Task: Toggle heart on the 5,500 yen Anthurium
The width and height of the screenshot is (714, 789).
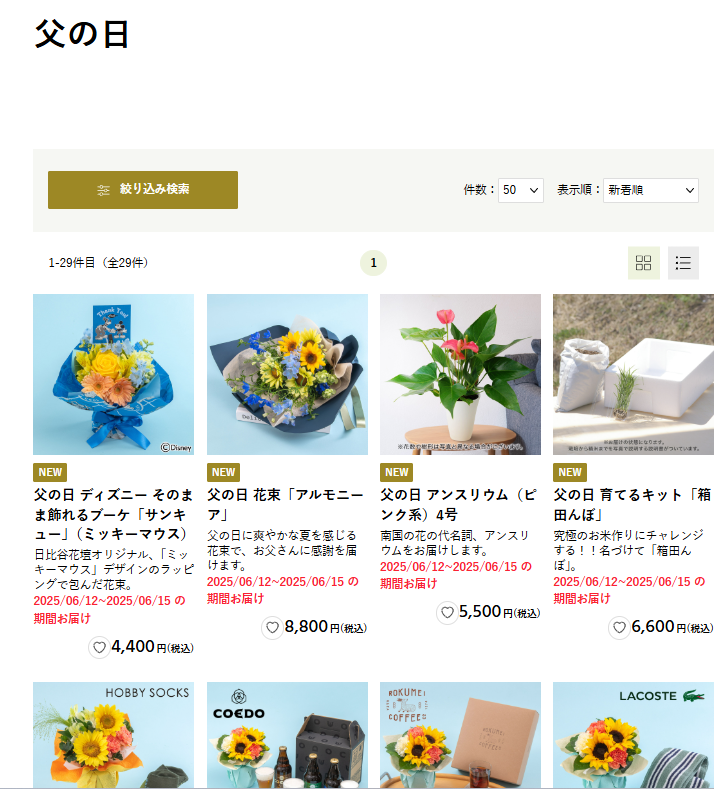Action: click(x=447, y=612)
